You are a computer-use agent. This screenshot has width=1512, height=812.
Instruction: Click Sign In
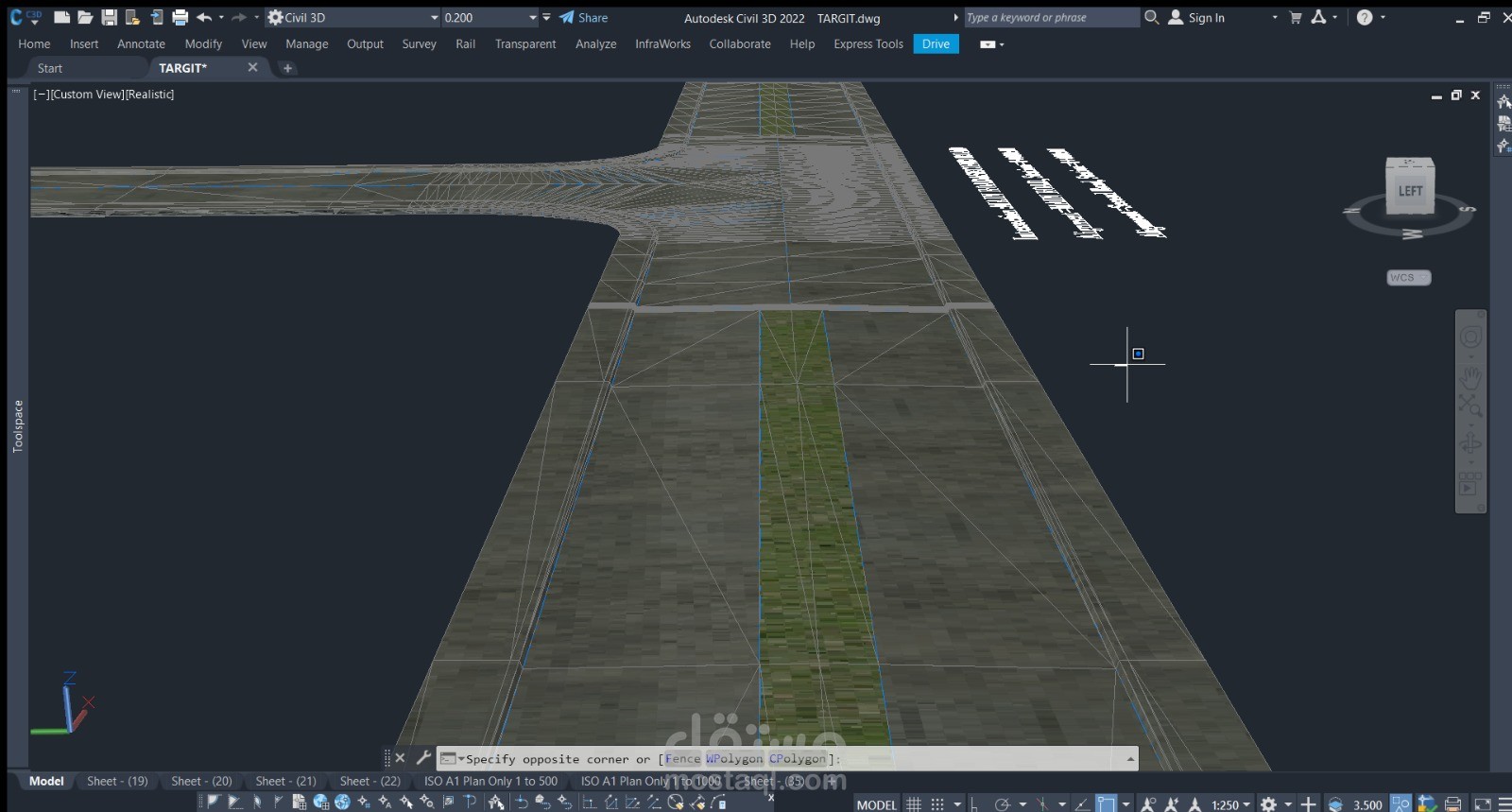(x=1196, y=17)
